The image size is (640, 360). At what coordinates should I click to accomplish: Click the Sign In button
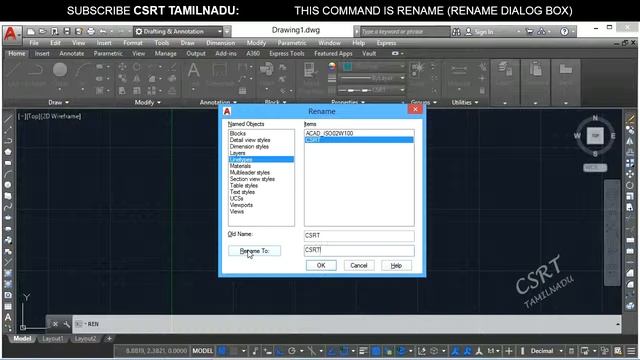click(480, 31)
